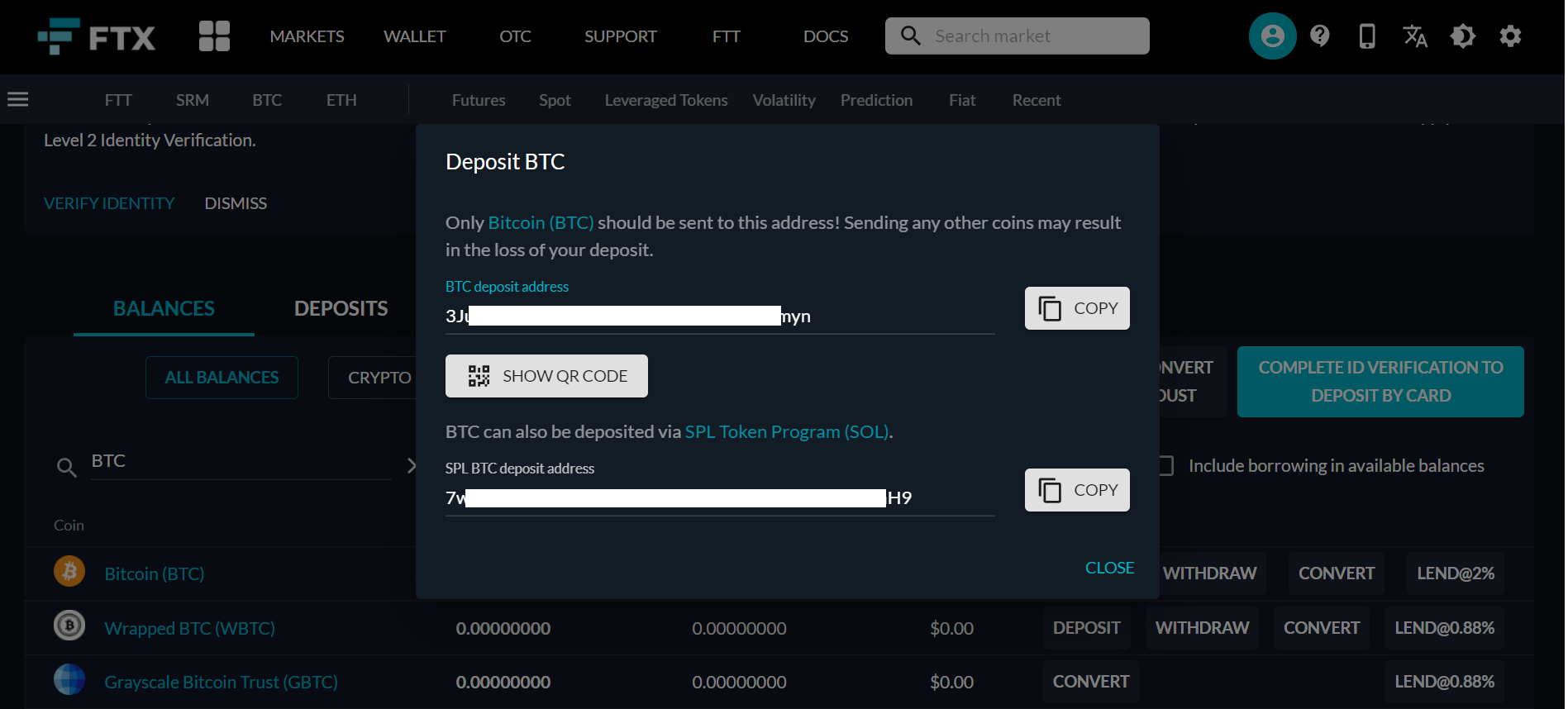1568x709 pixels.
Task: Switch to the Balances tab
Action: pyautogui.click(x=164, y=309)
